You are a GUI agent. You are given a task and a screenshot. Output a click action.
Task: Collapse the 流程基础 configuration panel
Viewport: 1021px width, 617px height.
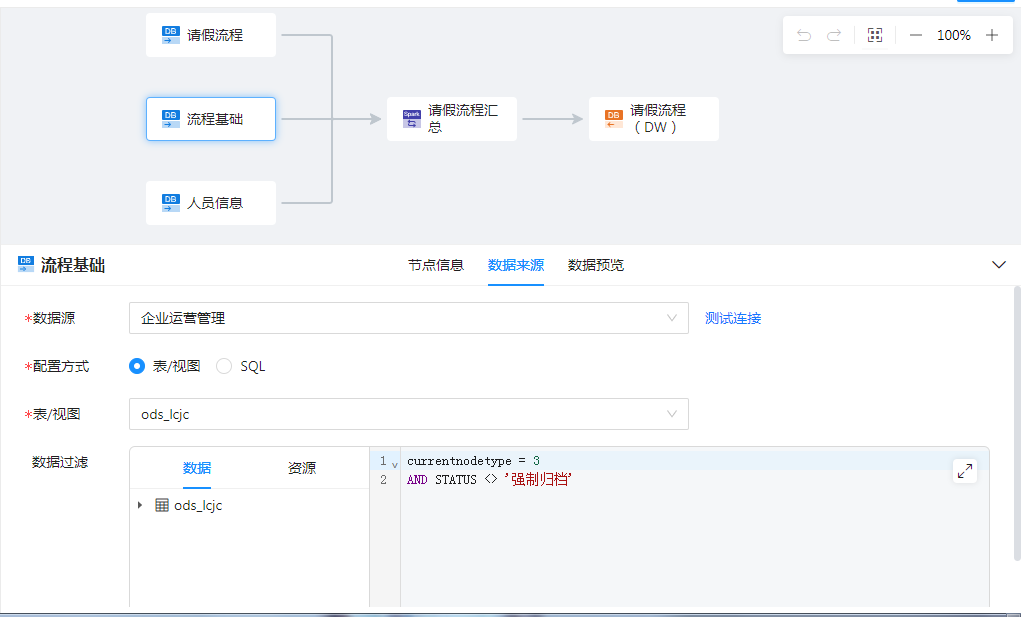[998, 265]
